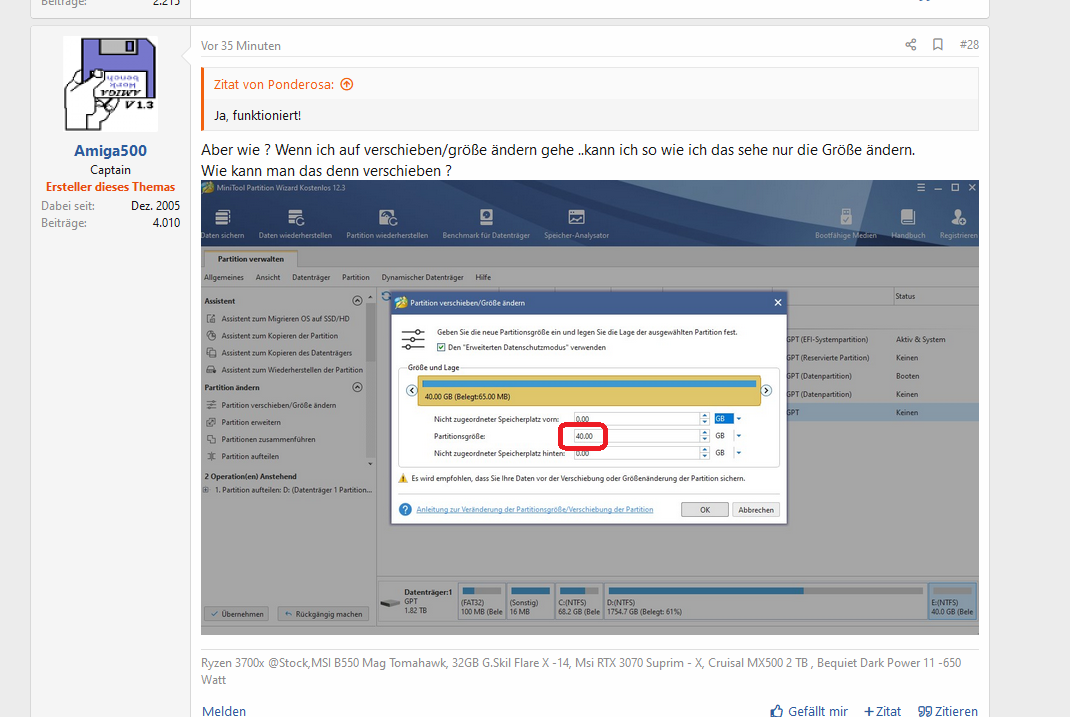Click the Amiga500 avatar image
The width and height of the screenshot is (1070, 717).
(x=111, y=85)
